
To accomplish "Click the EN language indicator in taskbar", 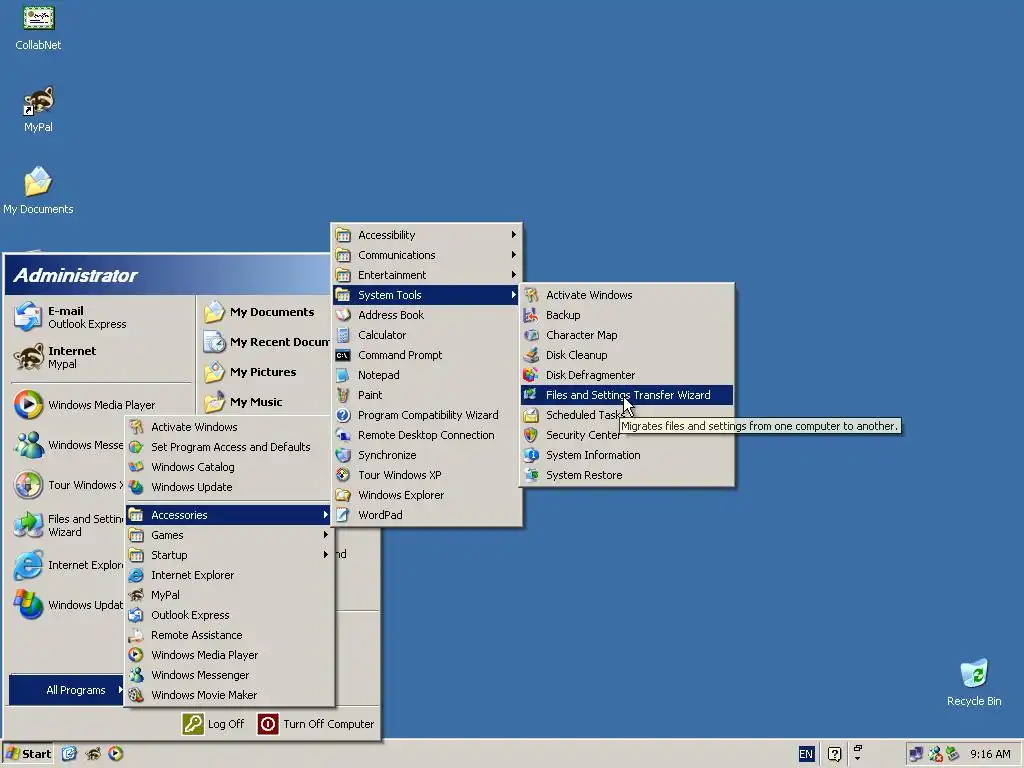I will click(x=807, y=754).
